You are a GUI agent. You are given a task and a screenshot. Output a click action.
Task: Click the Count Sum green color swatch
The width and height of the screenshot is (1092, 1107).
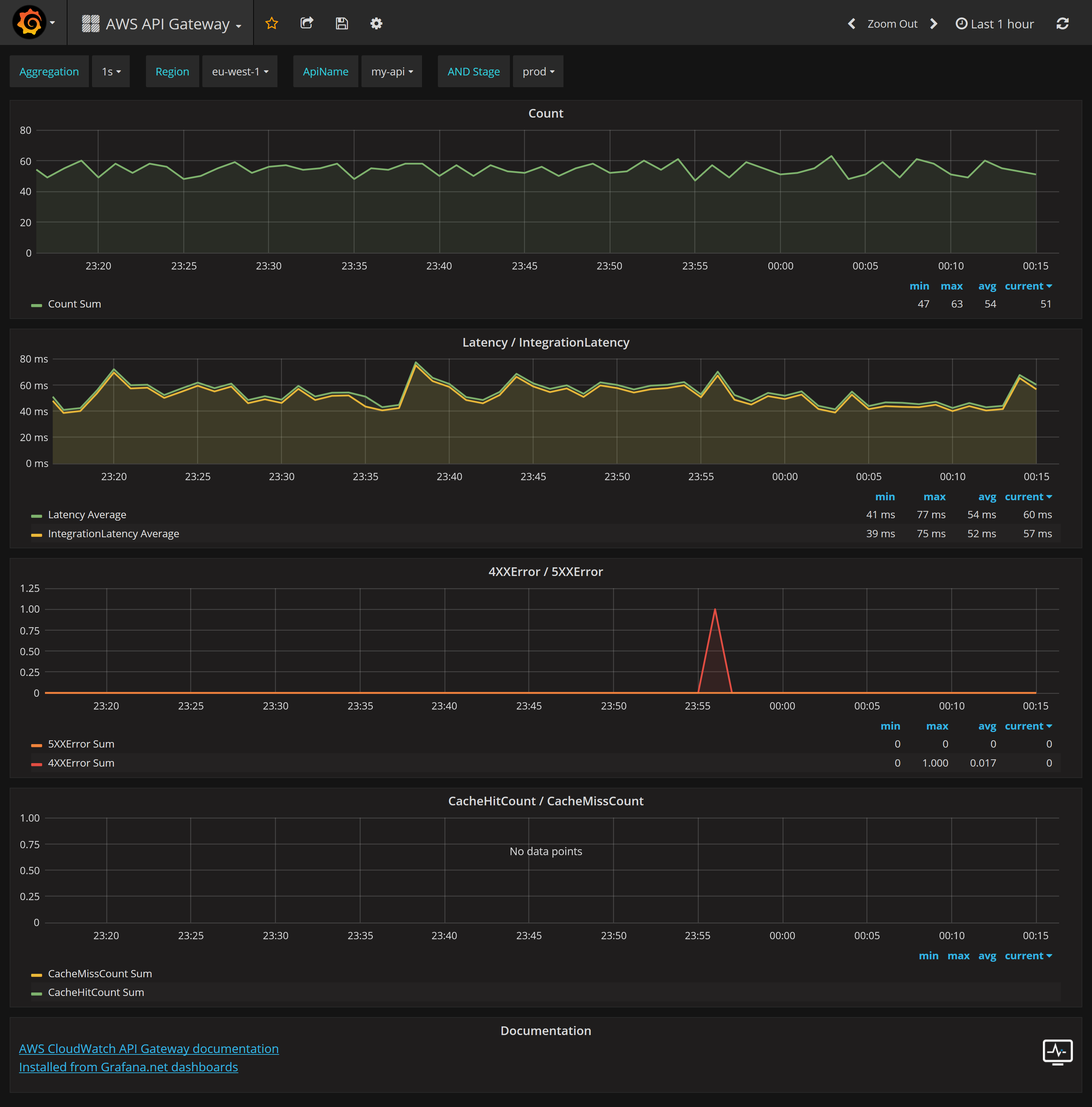tap(37, 305)
